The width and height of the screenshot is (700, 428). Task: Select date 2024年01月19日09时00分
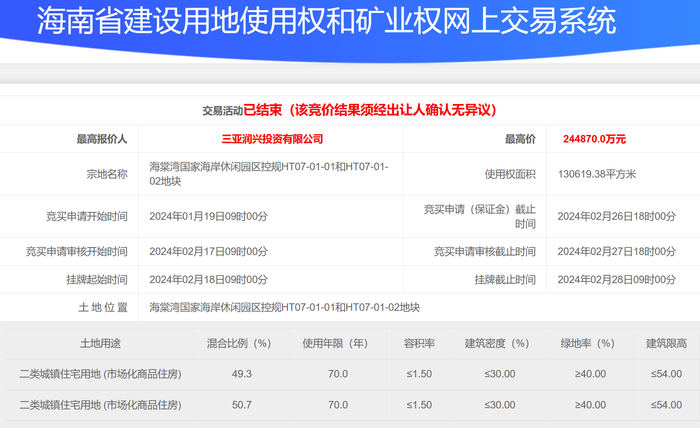(208, 216)
